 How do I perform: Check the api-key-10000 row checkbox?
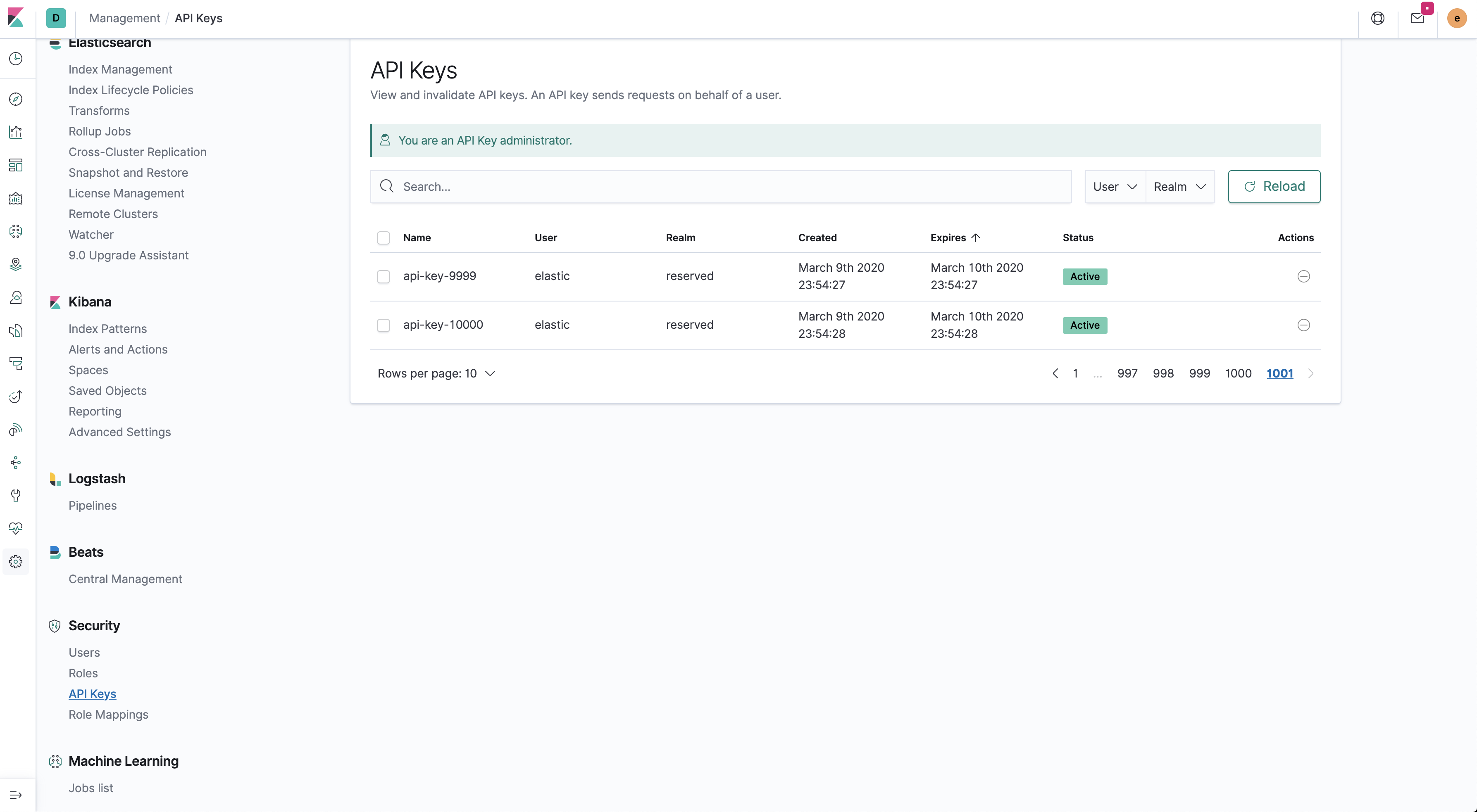384,325
